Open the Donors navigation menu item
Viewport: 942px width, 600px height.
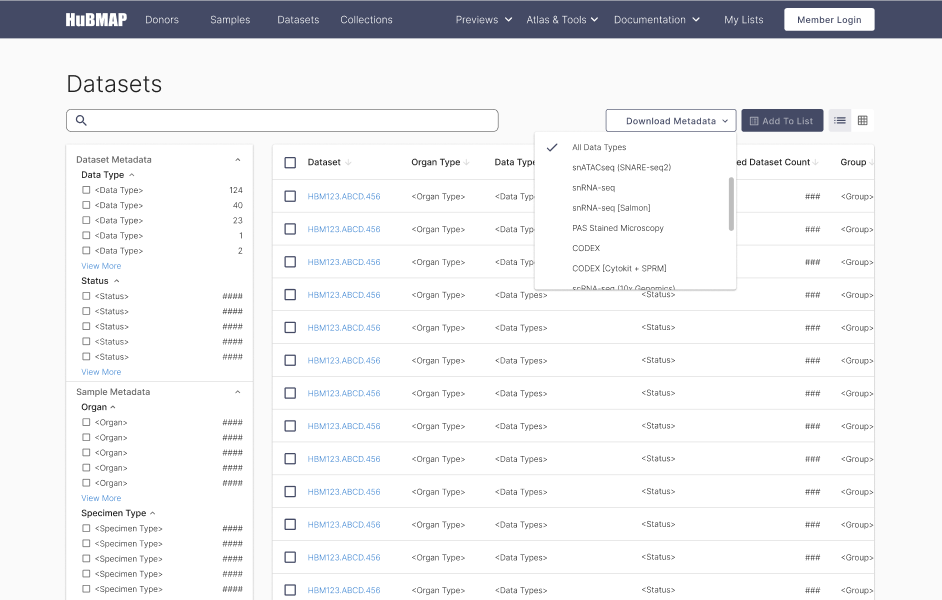click(x=161, y=18)
